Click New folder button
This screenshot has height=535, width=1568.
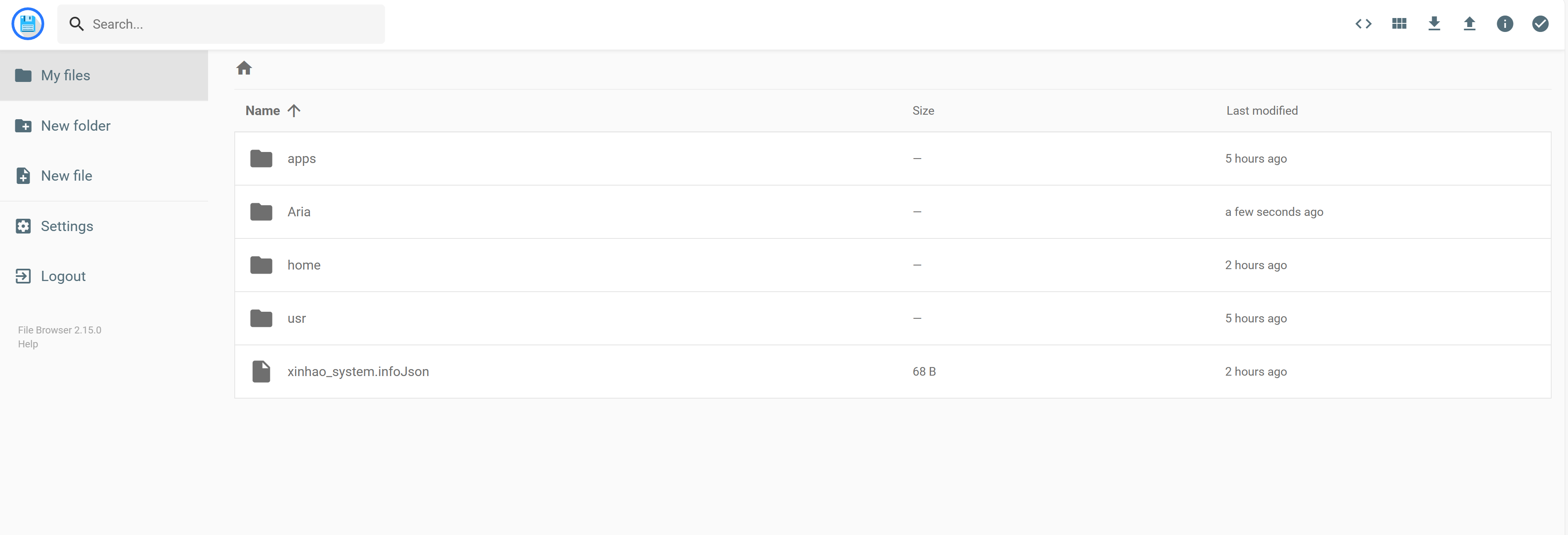coord(75,126)
